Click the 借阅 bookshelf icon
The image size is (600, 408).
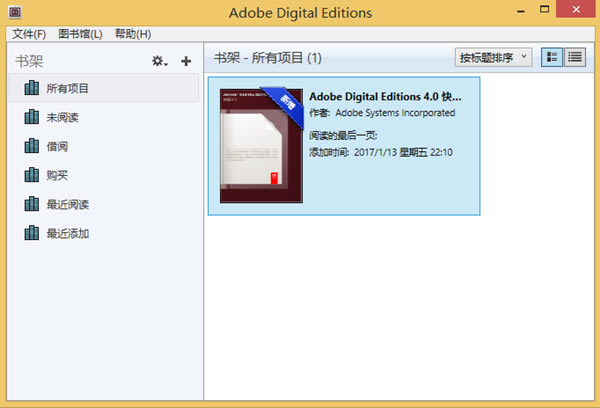[31, 146]
